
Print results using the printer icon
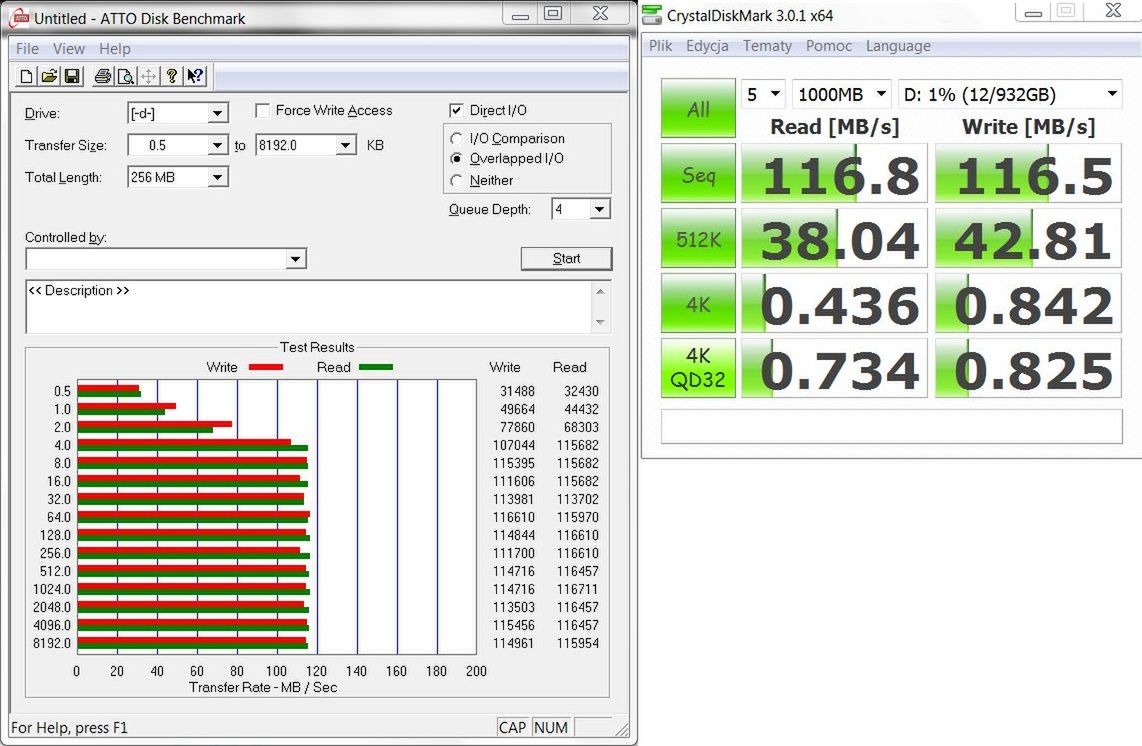click(103, 76)
